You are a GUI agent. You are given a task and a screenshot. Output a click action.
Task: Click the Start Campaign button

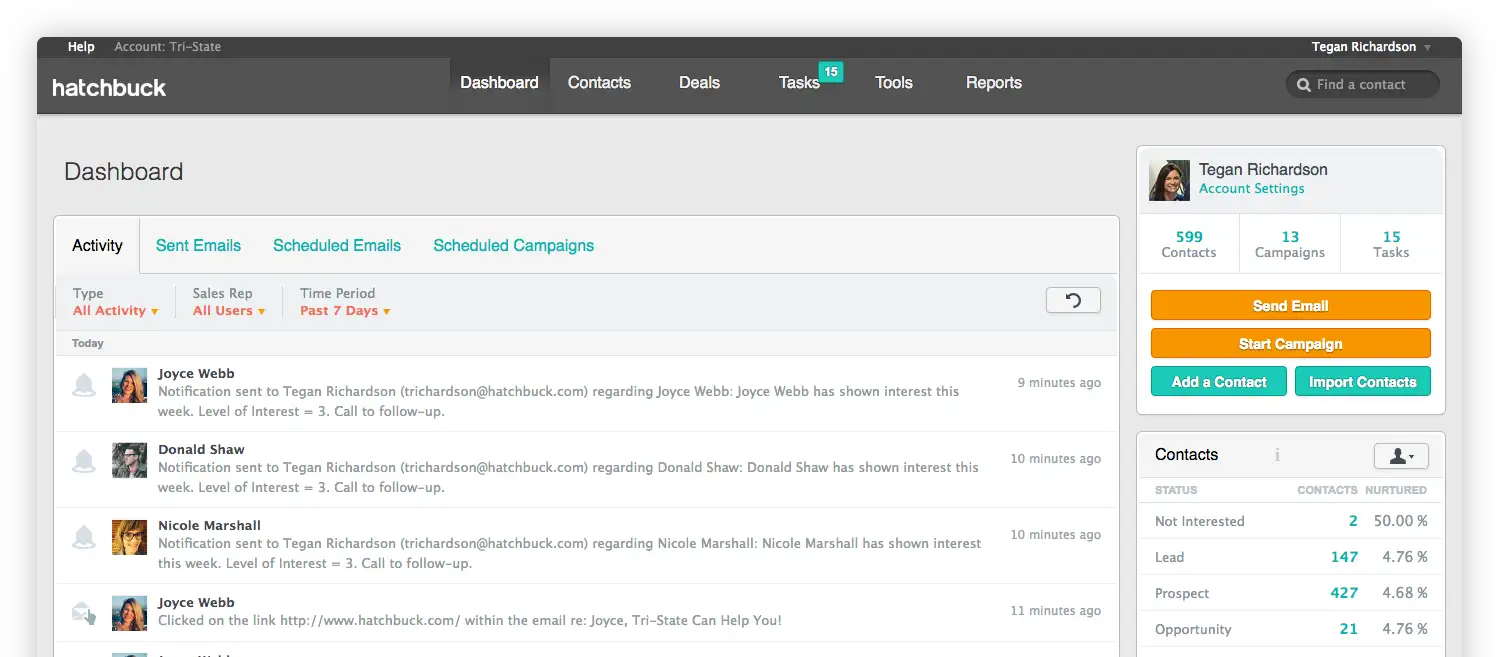pyautogui.click(x=1290, y=344)
